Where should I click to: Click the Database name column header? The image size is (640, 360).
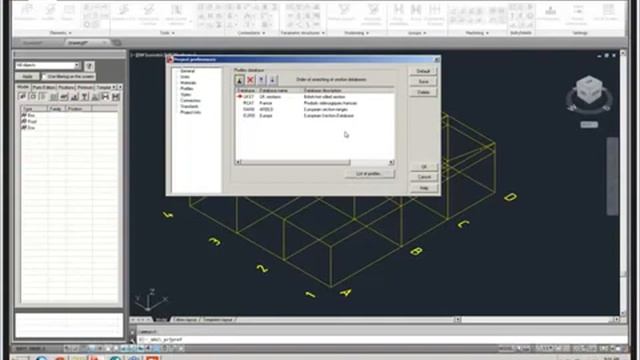click(x=280, y=91)
